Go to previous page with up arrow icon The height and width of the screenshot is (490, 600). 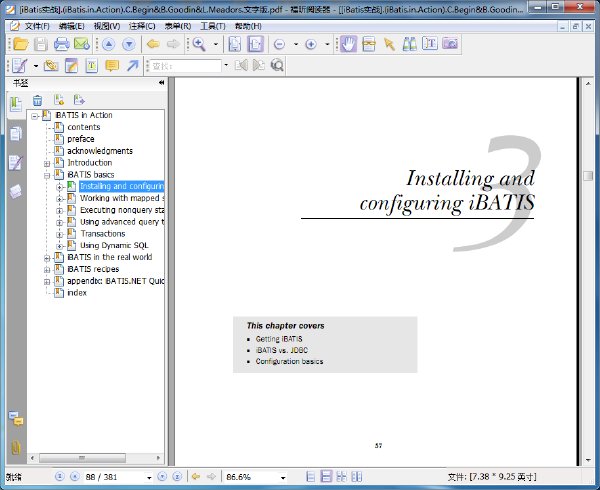pos(109,44)
